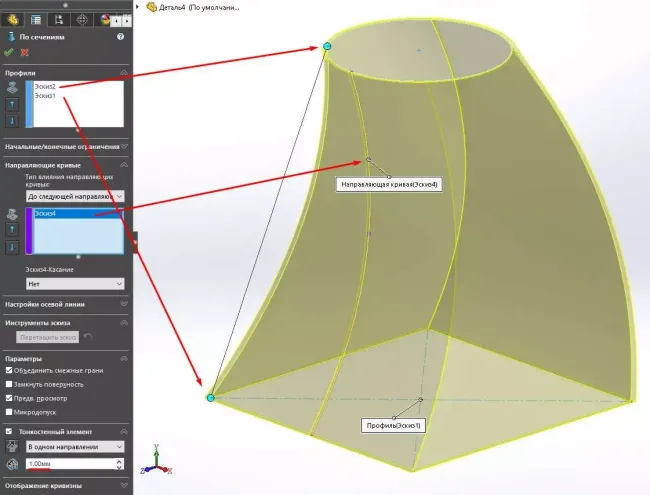Click the guide curve selection icon
This screenshot has height=495, width=650.
point(12,214)
